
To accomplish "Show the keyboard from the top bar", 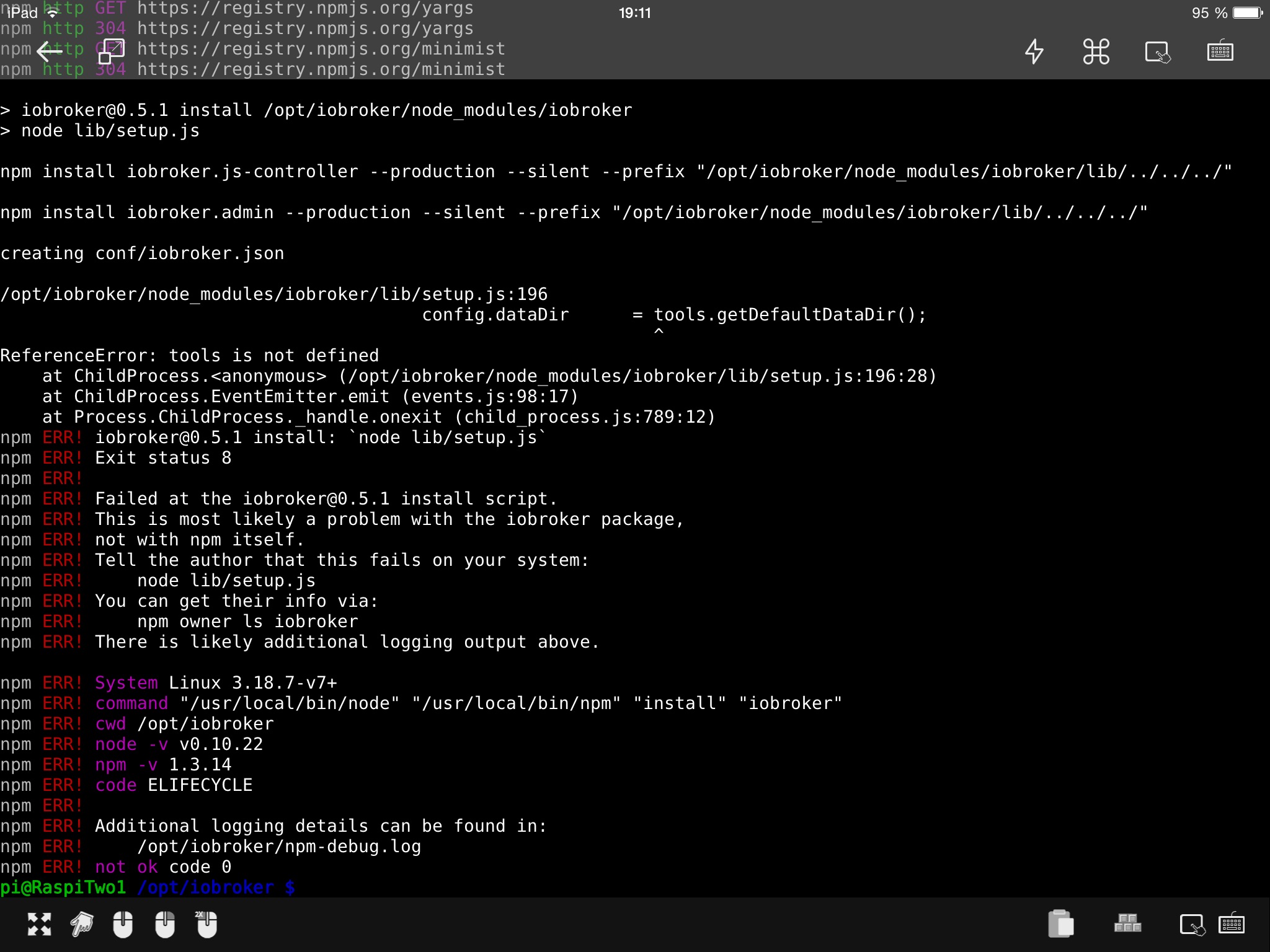I will click(x=1220, y=51).
